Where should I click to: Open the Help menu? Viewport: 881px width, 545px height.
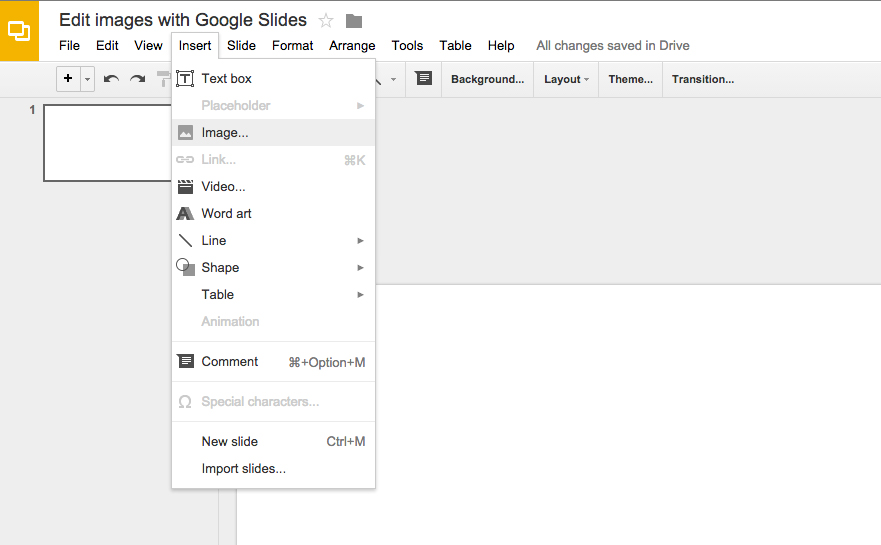pyautogui.click(x=501, y=46)
